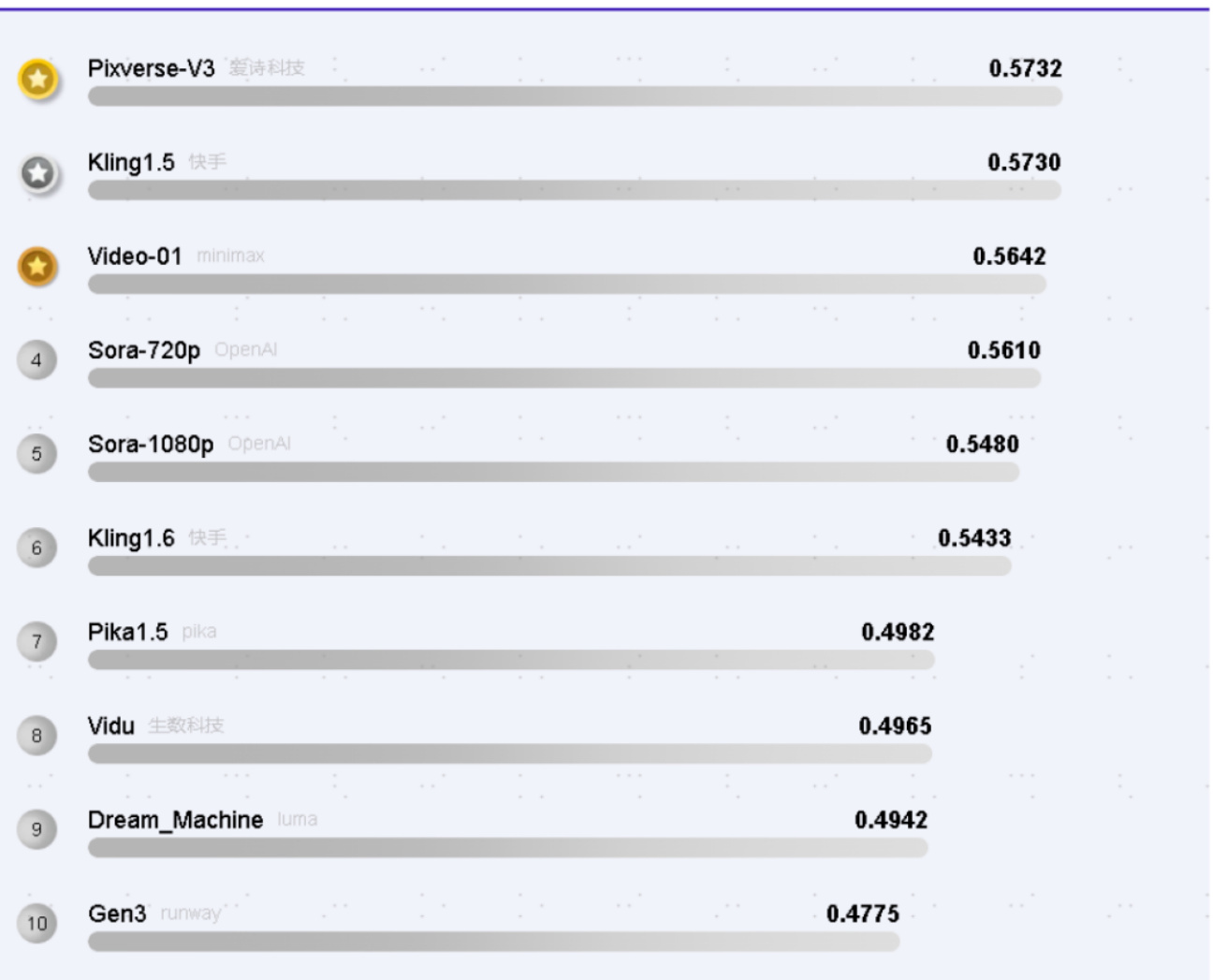This screenshot has height=980, width=1213.
Task: Click the rank 6 badge
Action: click(37, 548)
